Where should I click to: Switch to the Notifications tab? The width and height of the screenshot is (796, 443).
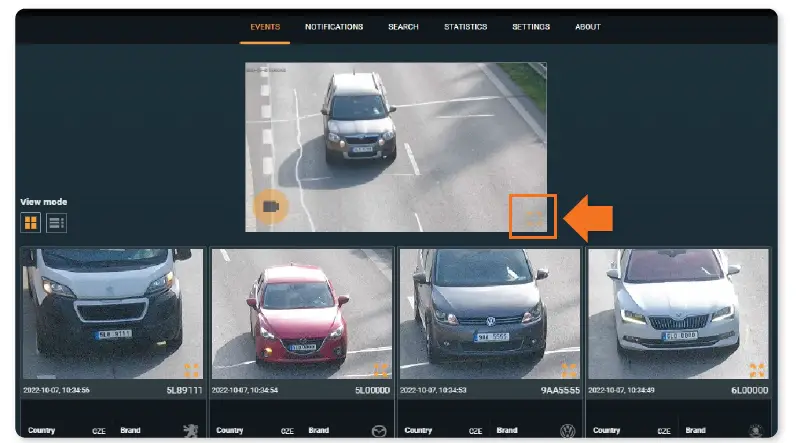334,27
